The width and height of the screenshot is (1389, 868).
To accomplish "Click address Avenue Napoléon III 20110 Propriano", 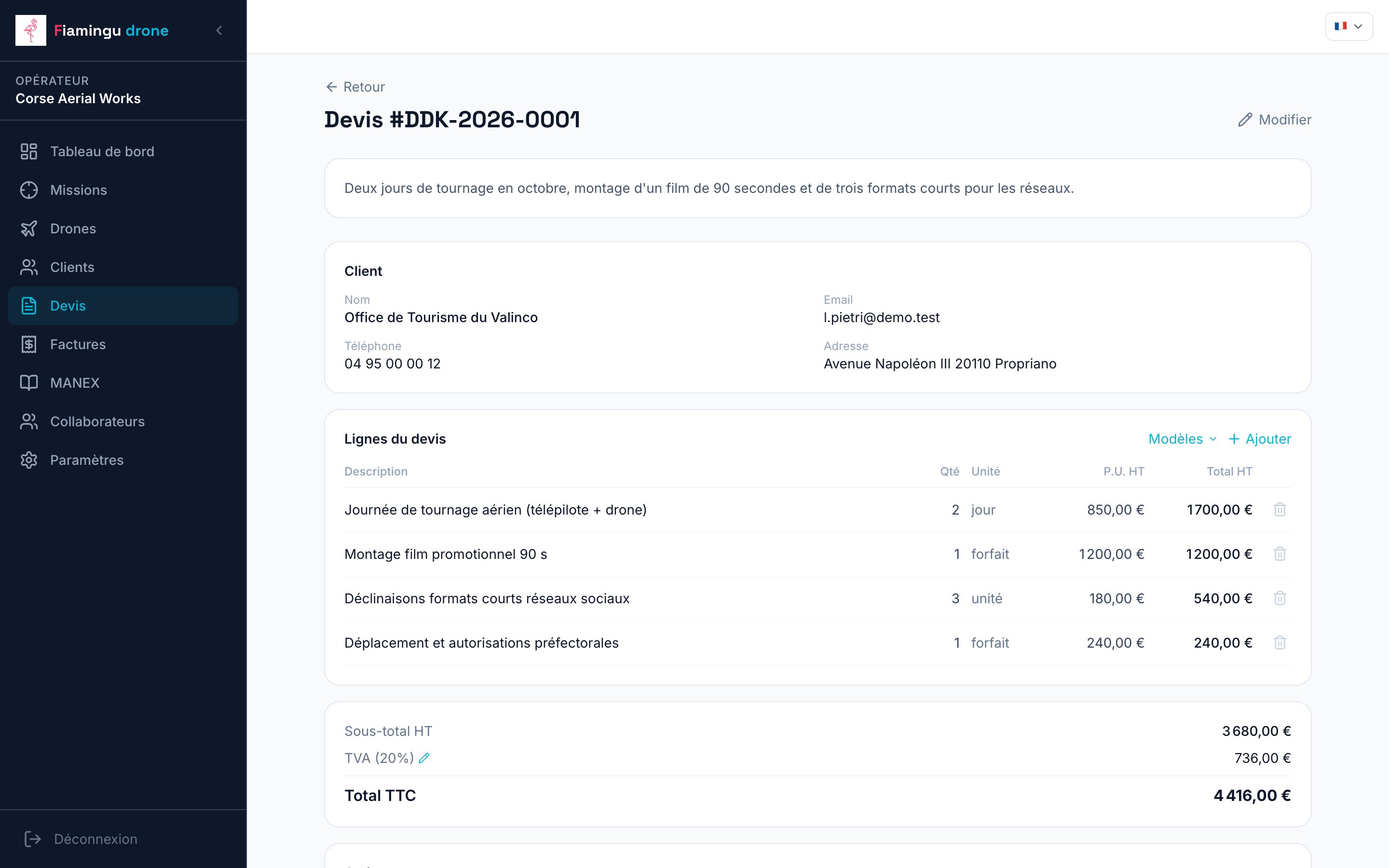I will (940, 364).
